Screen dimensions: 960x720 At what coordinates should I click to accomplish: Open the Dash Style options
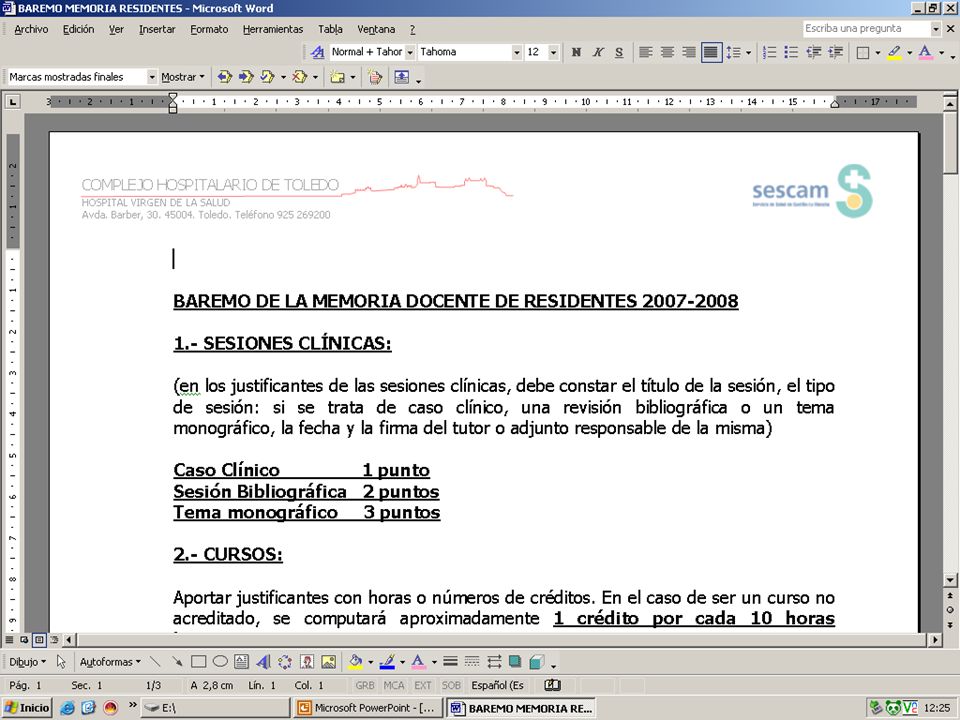click(x=472, y=662)
